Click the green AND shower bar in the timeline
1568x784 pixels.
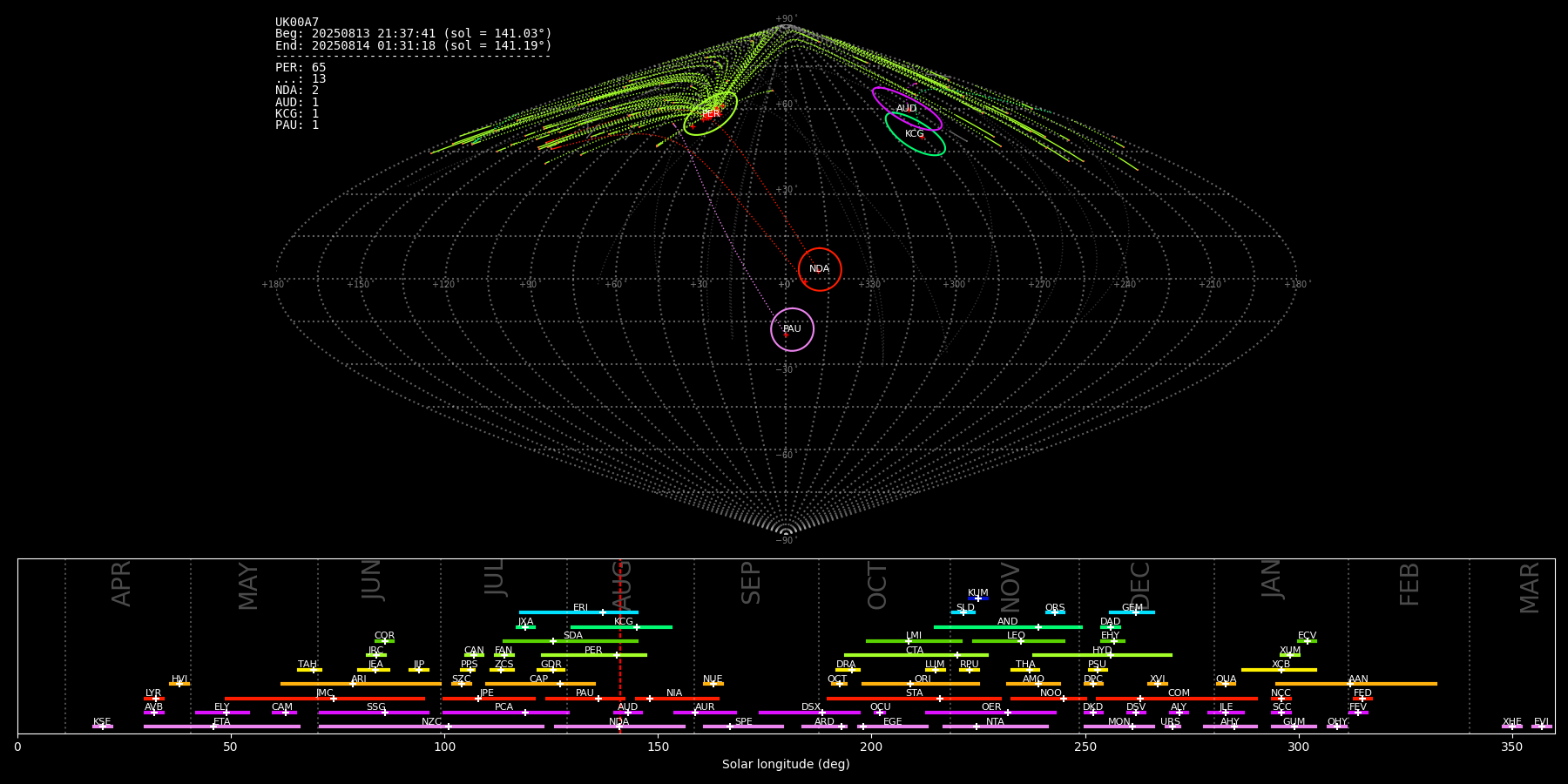click(x=1008, y=626)
